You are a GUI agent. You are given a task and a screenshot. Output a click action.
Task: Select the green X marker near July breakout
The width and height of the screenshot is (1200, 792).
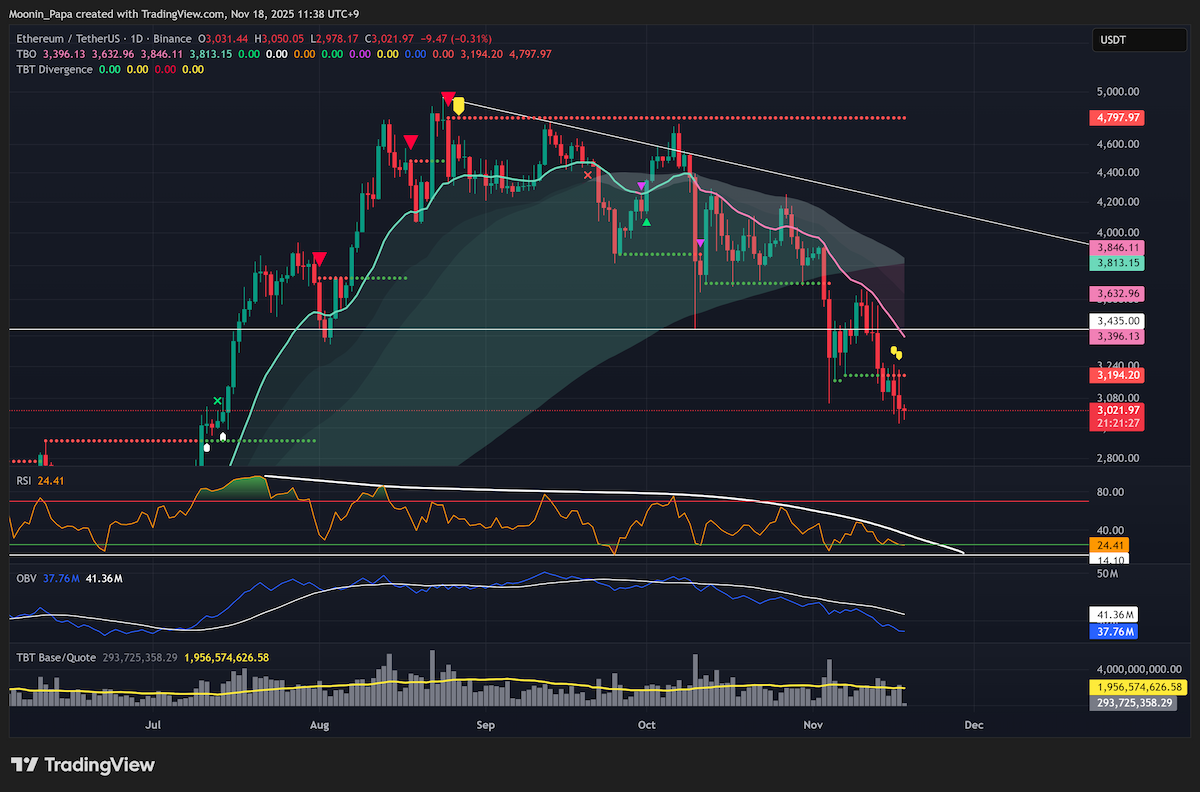coord(217,401)
